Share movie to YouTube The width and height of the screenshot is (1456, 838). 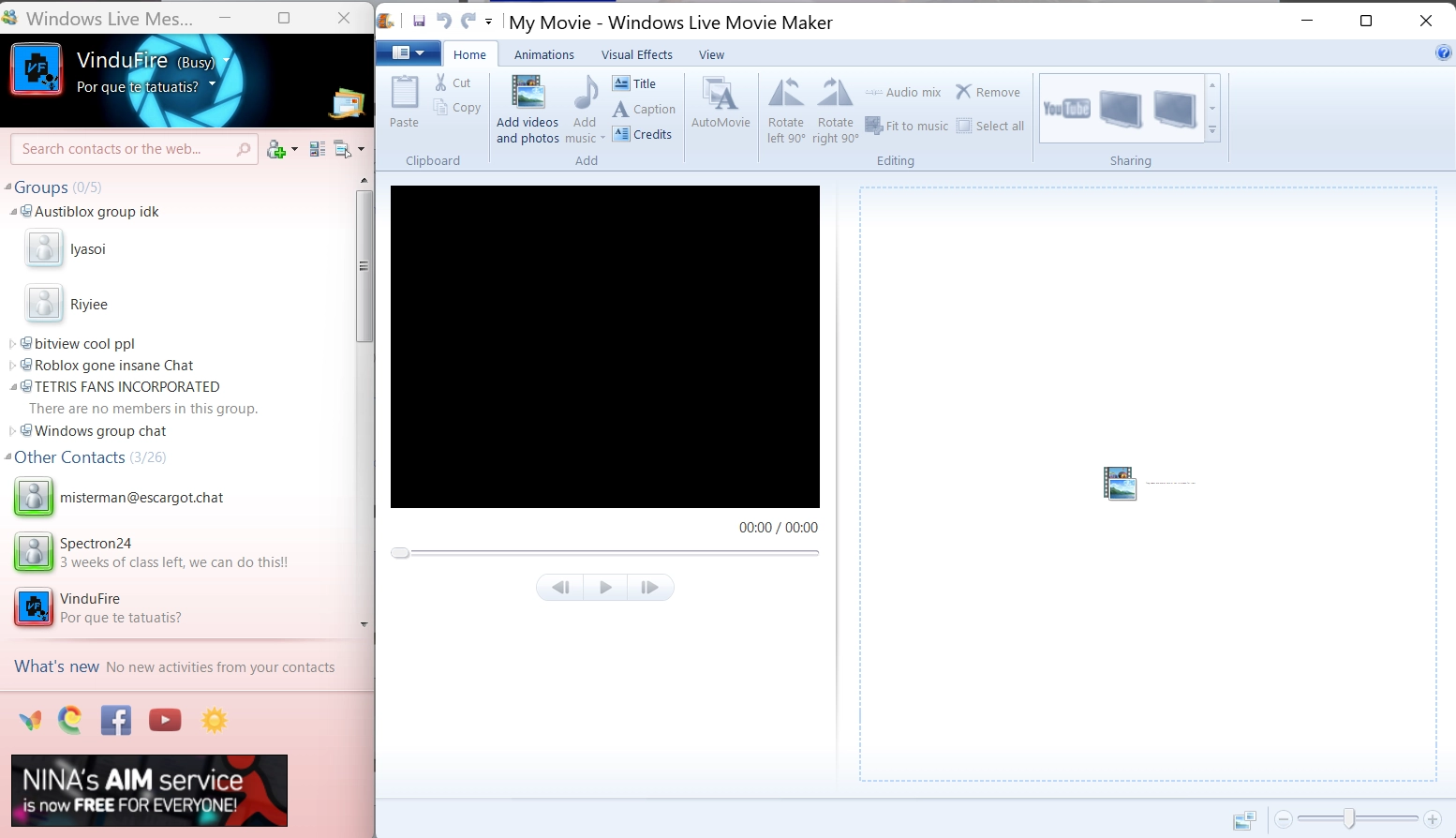coord(1066,109)
